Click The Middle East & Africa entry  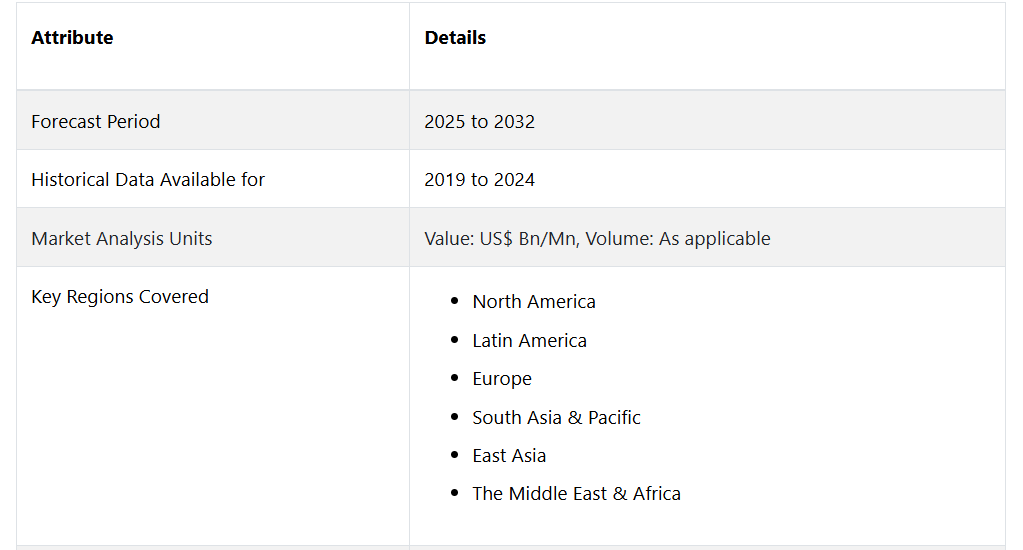click(576, 493)
